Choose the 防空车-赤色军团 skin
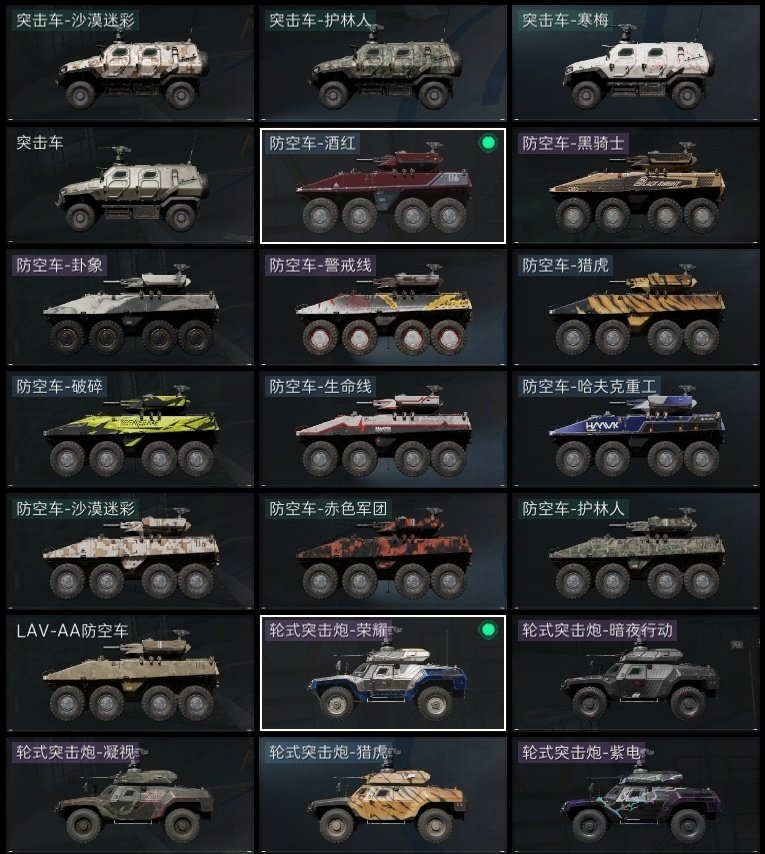 (383, 551)
